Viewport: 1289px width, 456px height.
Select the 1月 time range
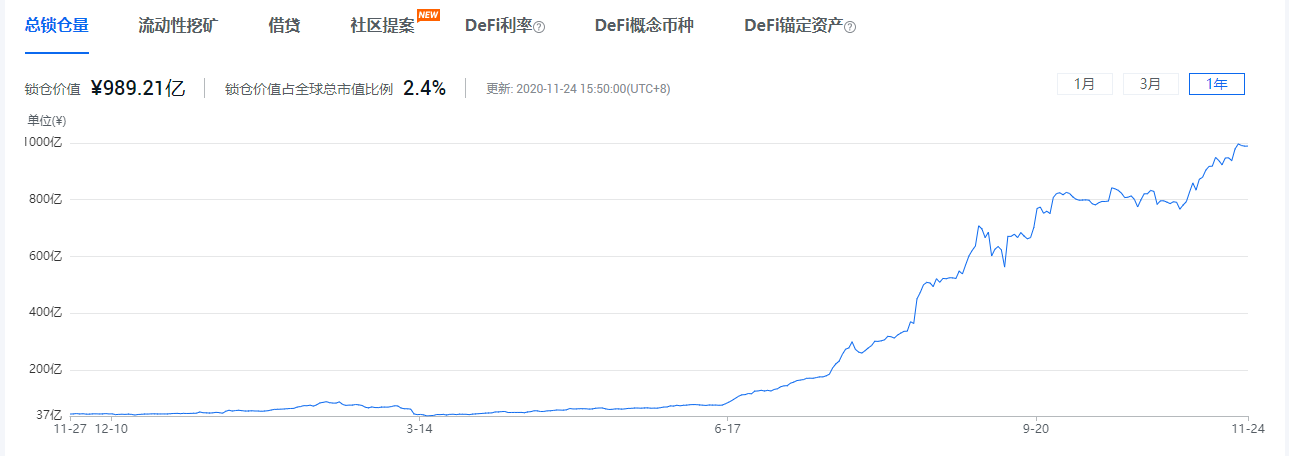coord(1085,84)
